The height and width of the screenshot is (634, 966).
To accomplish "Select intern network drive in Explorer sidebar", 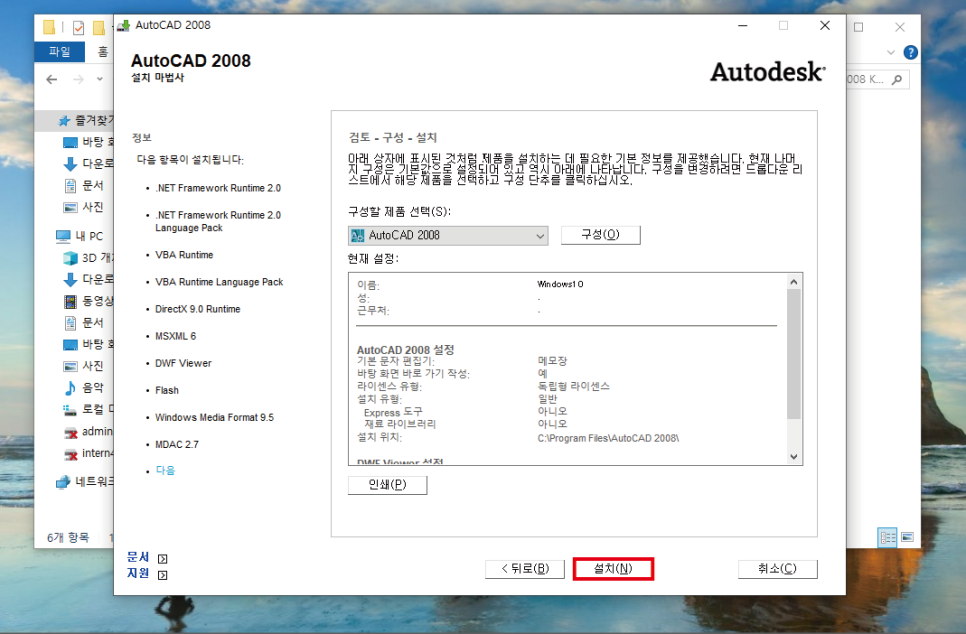I will tap(89, 453).
